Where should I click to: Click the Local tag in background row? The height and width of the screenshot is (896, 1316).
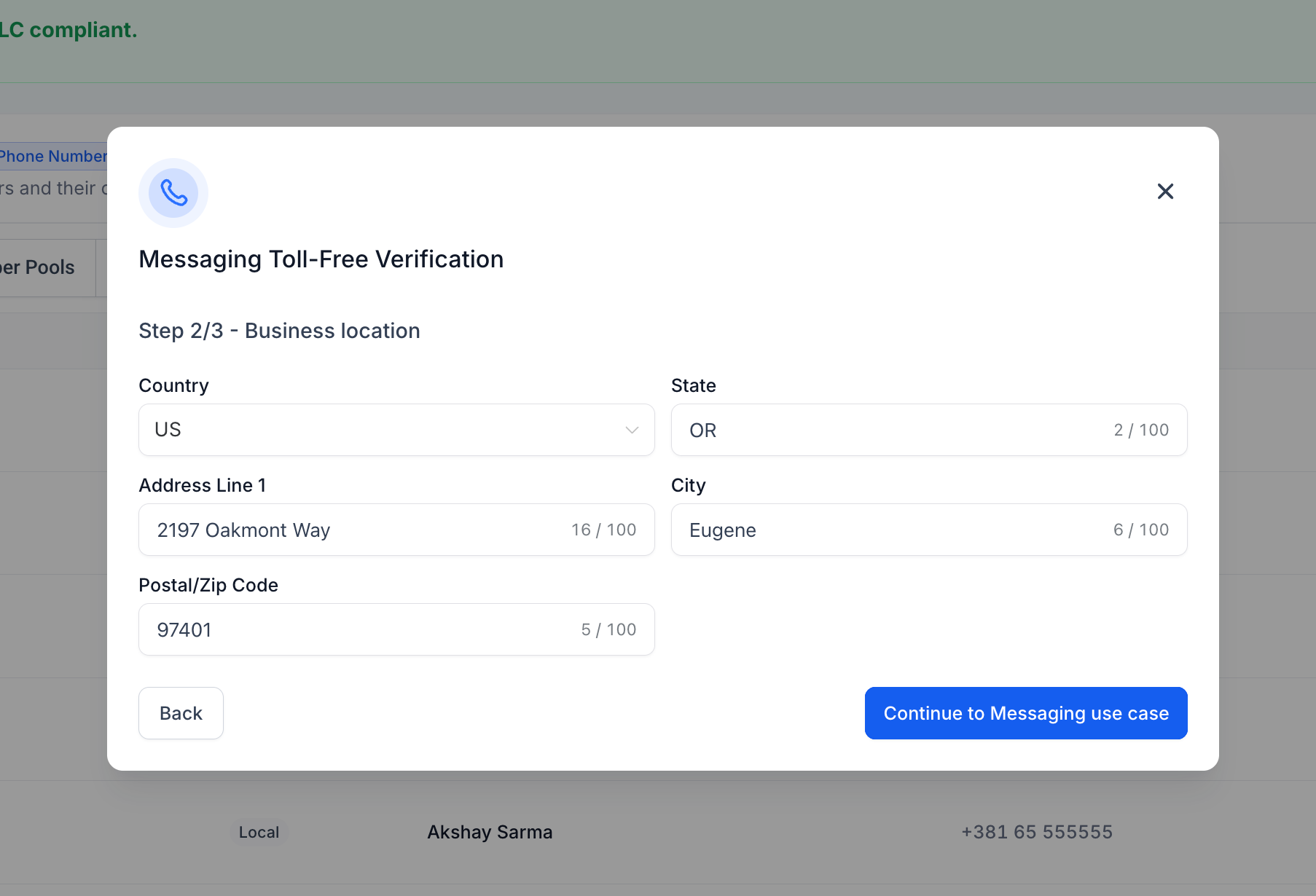coord(259,832)
